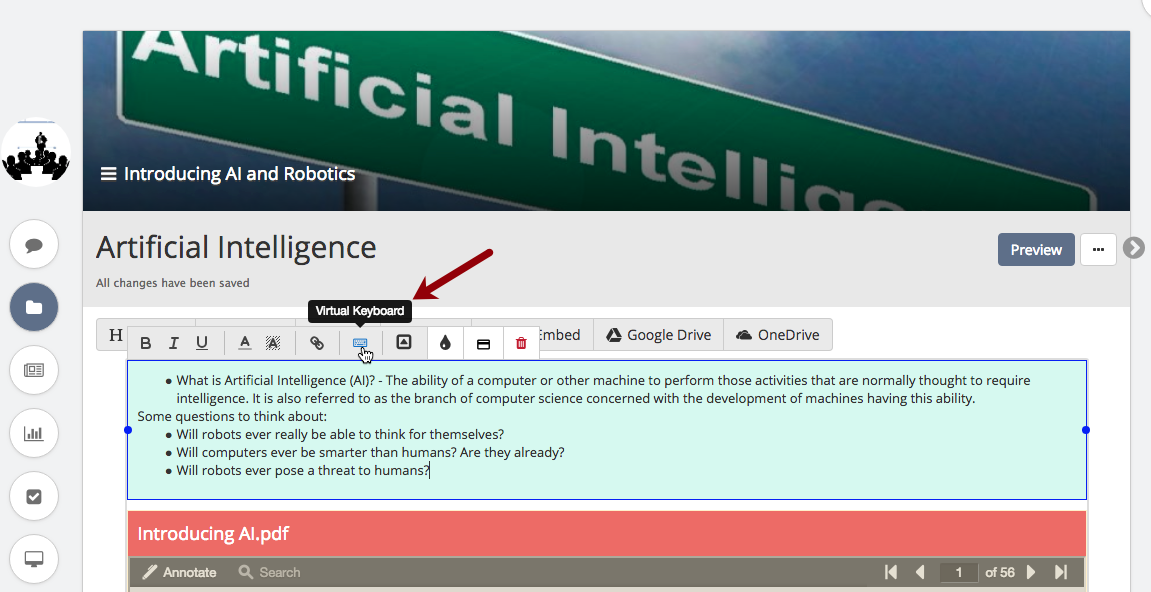The image size is (1151, 592).
Task: Click the right blue resize handle of text block
Action: point(1086,430)
